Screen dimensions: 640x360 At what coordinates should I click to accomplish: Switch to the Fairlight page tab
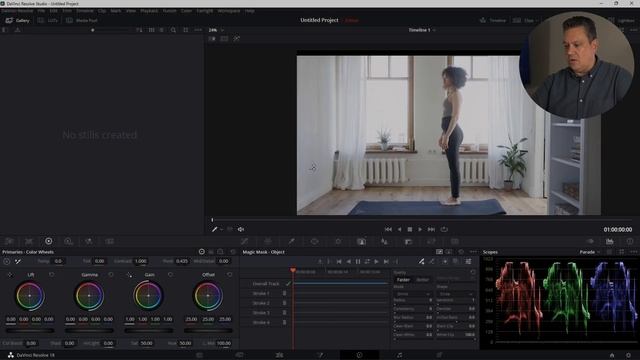click(400, 355)
